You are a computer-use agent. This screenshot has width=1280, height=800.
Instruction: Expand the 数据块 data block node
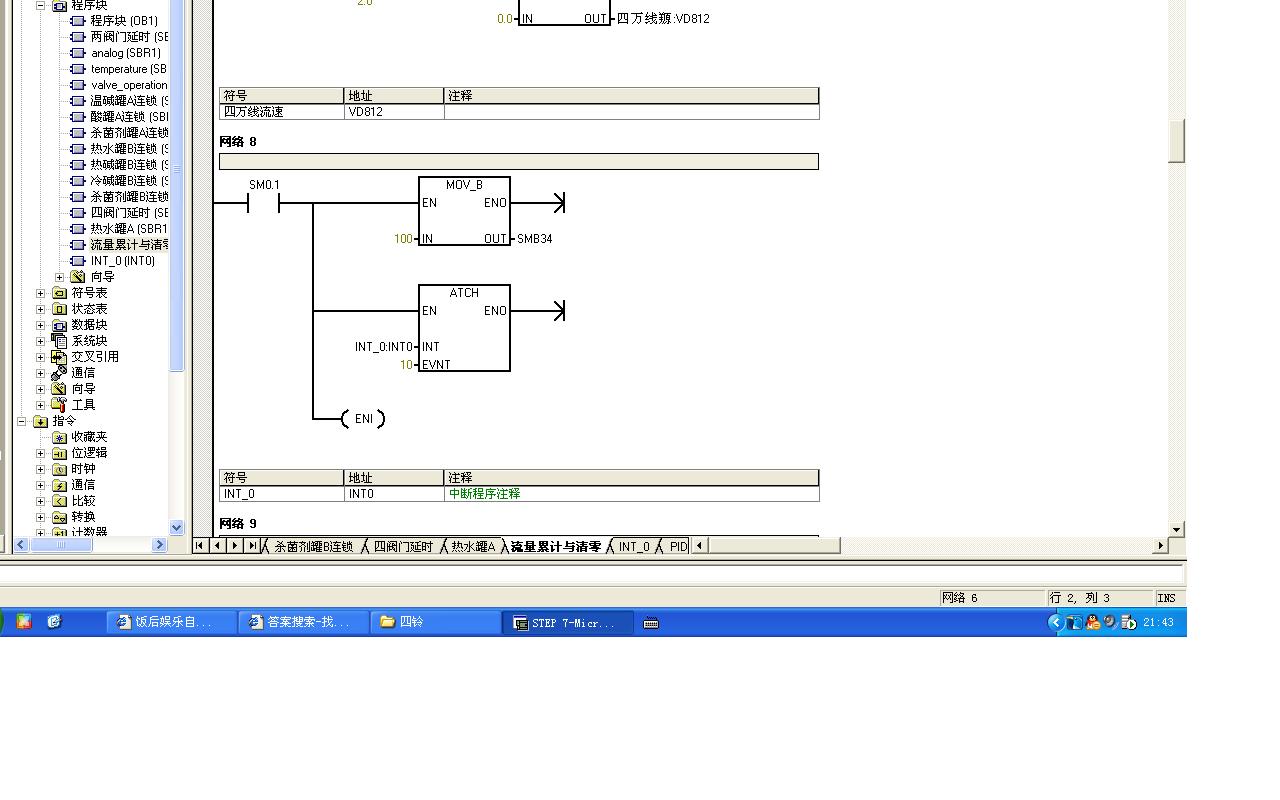pos(41,325)
